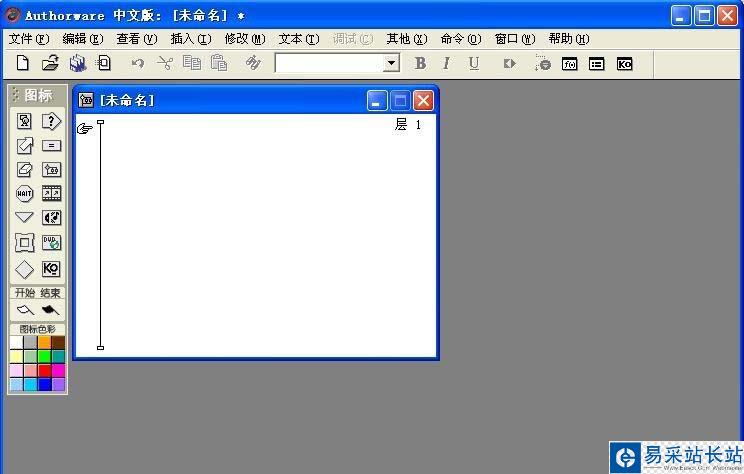Screen dimensions: 744x474
Task: Pick the white icon color swatch
Action: coord(17,343)
